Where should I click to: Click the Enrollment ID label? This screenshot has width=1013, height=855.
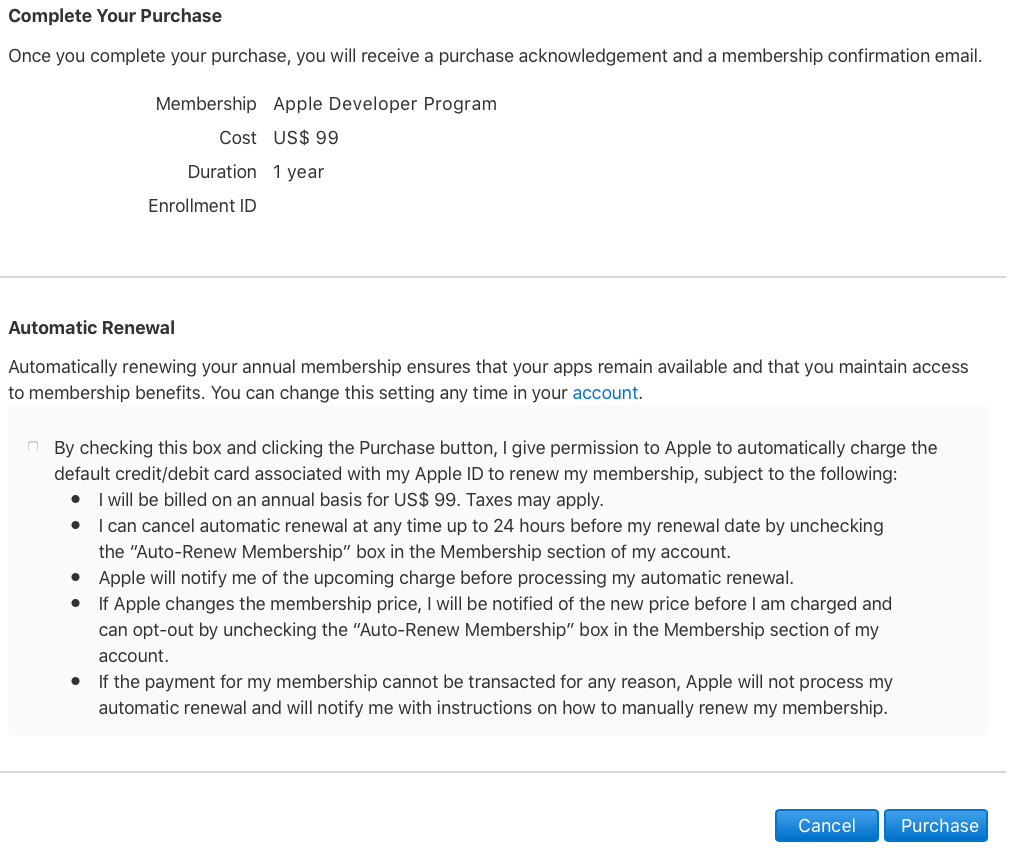202,206
